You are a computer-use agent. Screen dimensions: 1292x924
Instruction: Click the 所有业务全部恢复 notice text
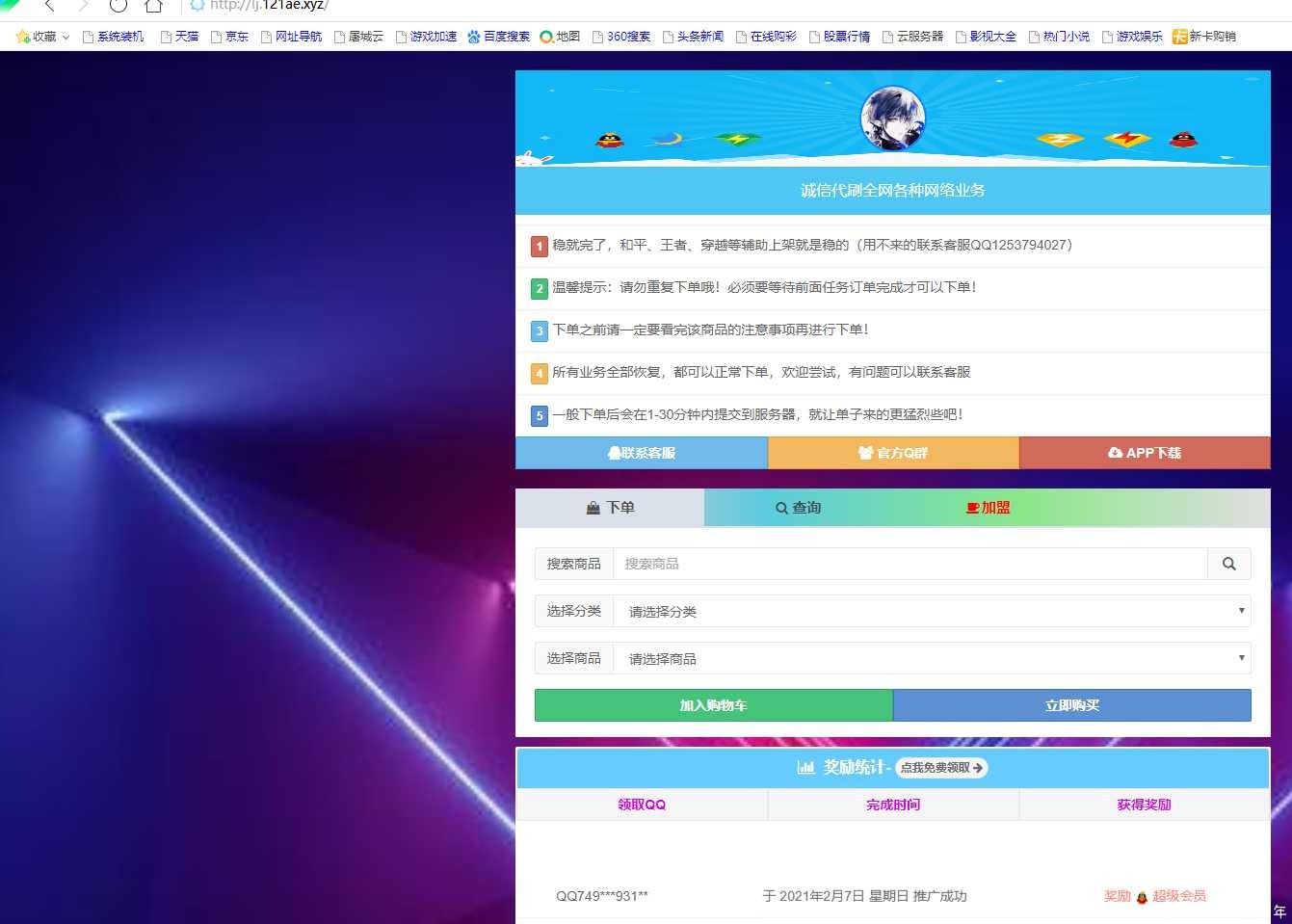click(x=761, y=372)
